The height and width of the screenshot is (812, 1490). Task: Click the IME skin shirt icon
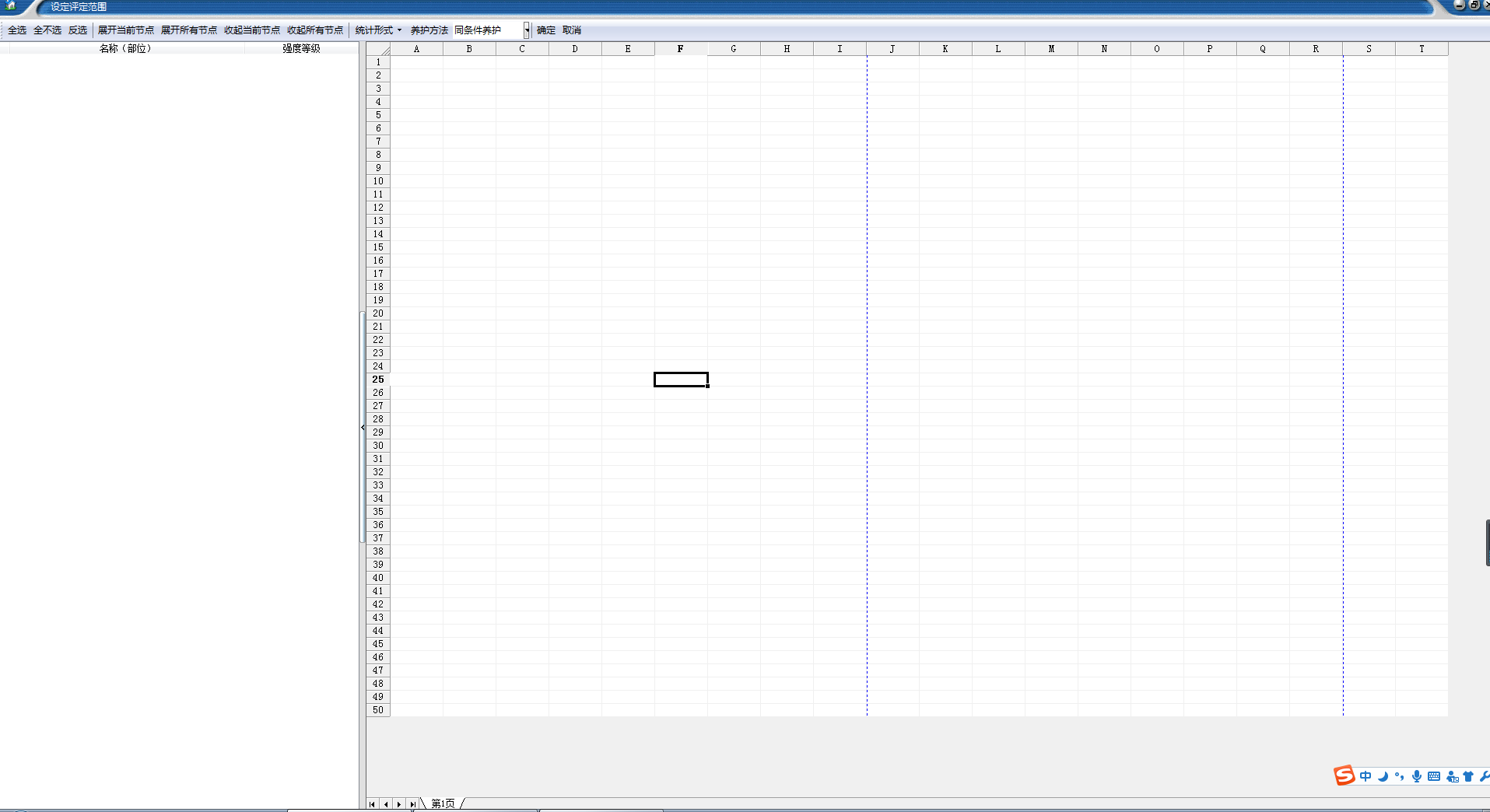[1468, 776]
